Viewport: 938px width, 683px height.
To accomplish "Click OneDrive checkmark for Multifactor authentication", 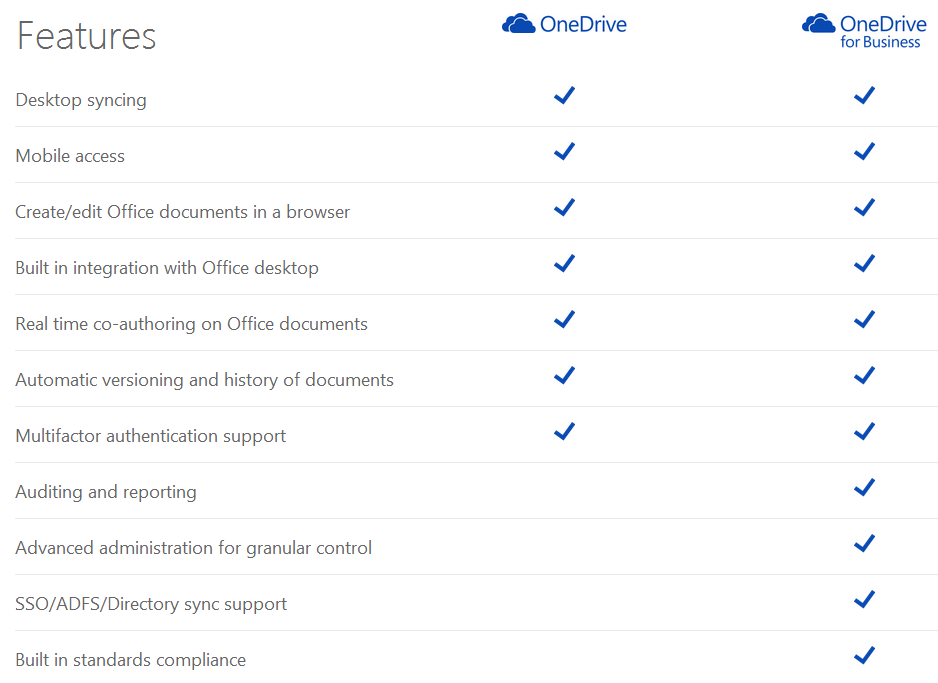I will (x=564, y=431).
